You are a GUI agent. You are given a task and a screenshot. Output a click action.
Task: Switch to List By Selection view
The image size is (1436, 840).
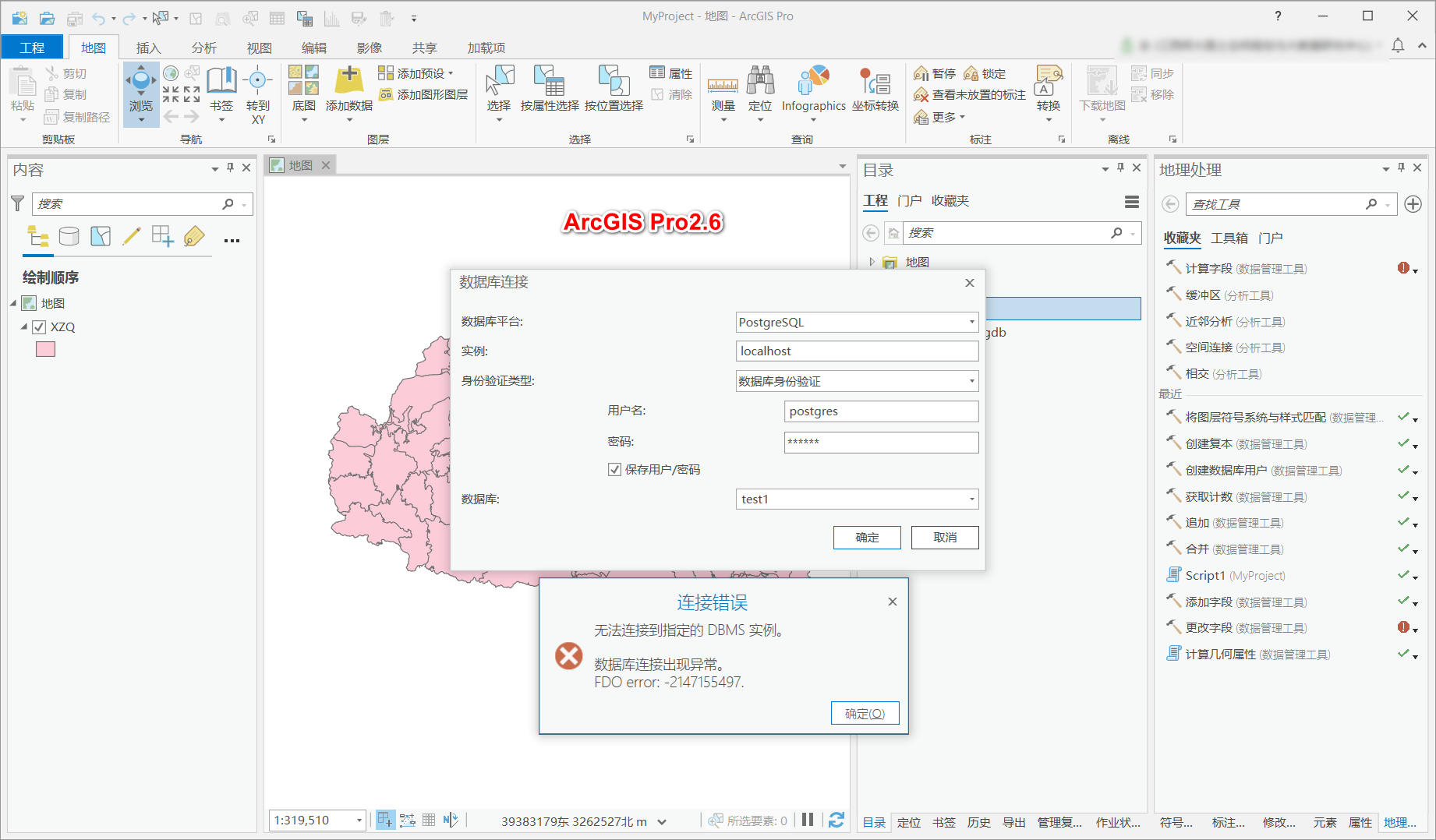coord(101,236)
